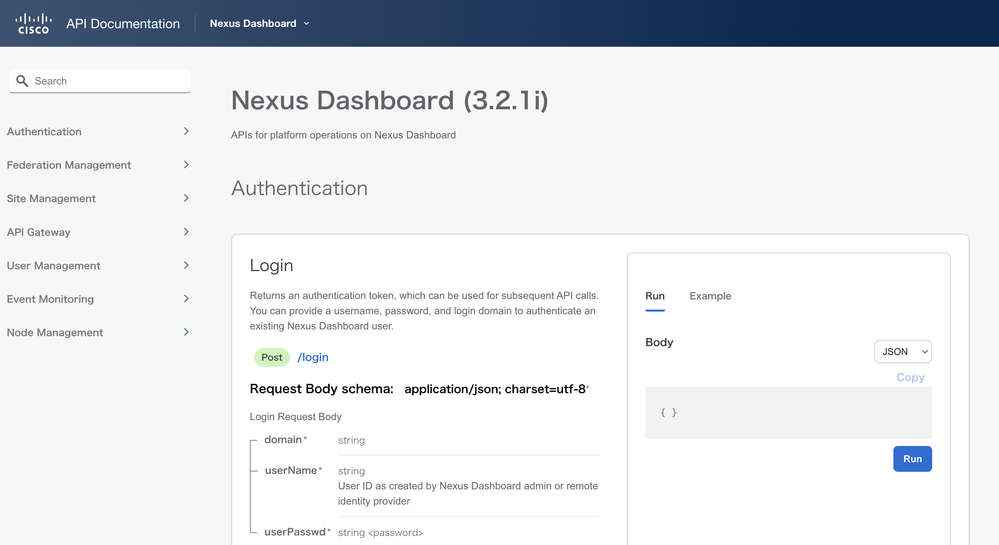999x545 pixels.
Task: Select the domain parameter name
Action: pyautogui.click(x=283, y=439)
